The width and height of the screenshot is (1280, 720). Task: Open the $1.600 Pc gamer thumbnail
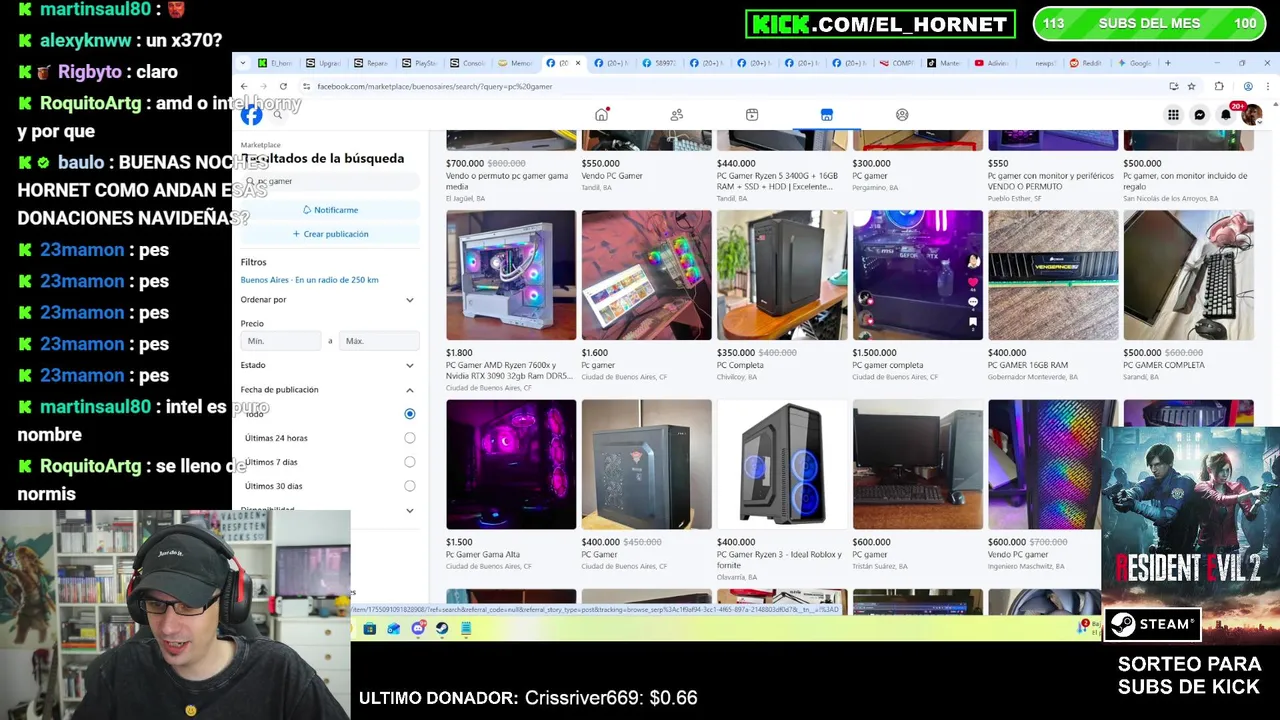(647, 275)
